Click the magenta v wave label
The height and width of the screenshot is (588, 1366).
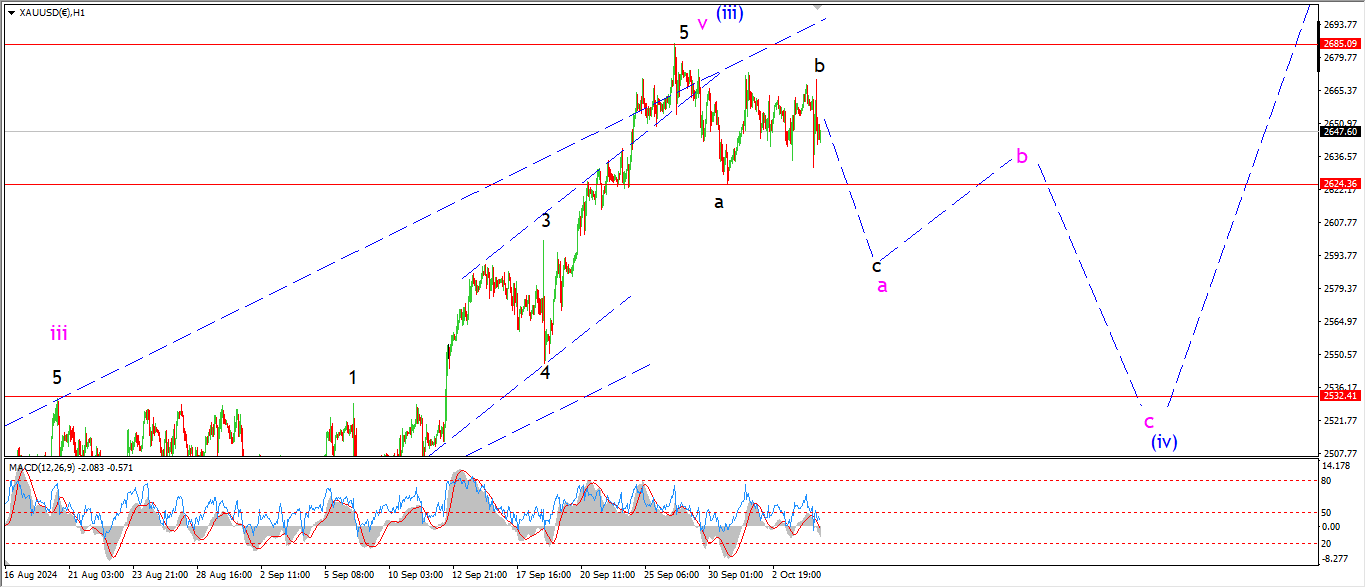702,24
